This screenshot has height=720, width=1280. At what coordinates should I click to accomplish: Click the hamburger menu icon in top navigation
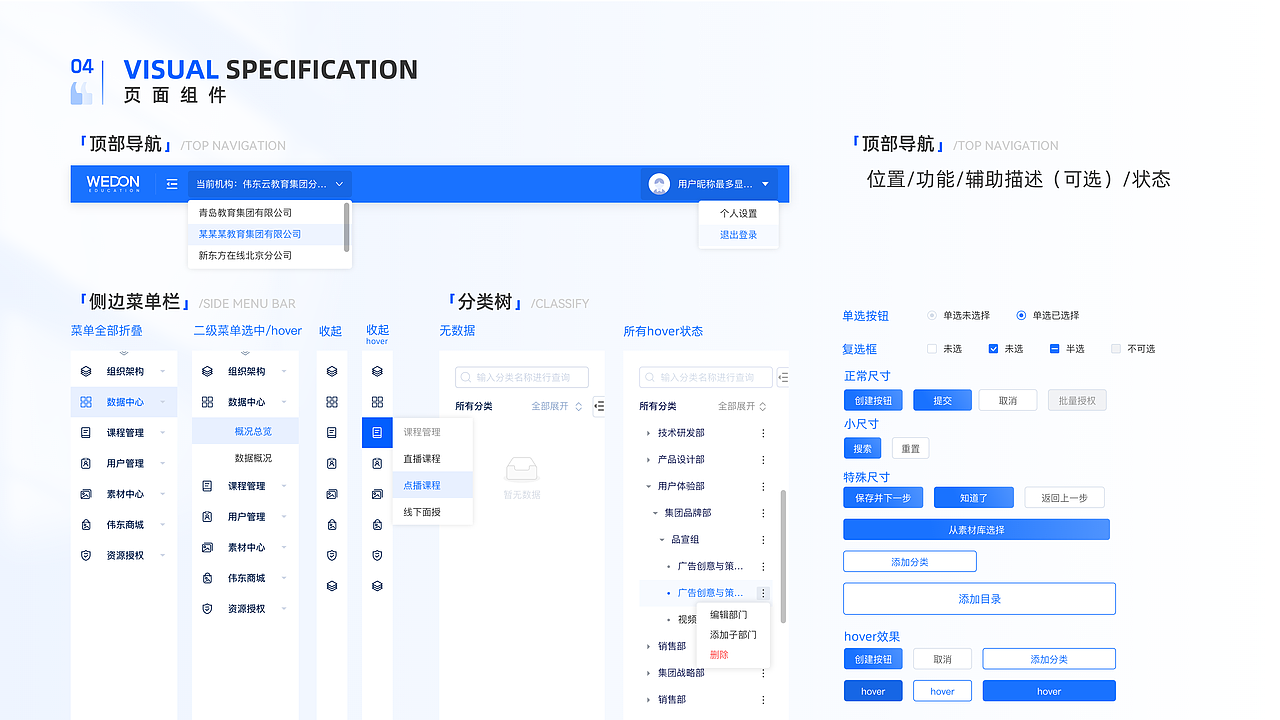[x=172, y=183]
